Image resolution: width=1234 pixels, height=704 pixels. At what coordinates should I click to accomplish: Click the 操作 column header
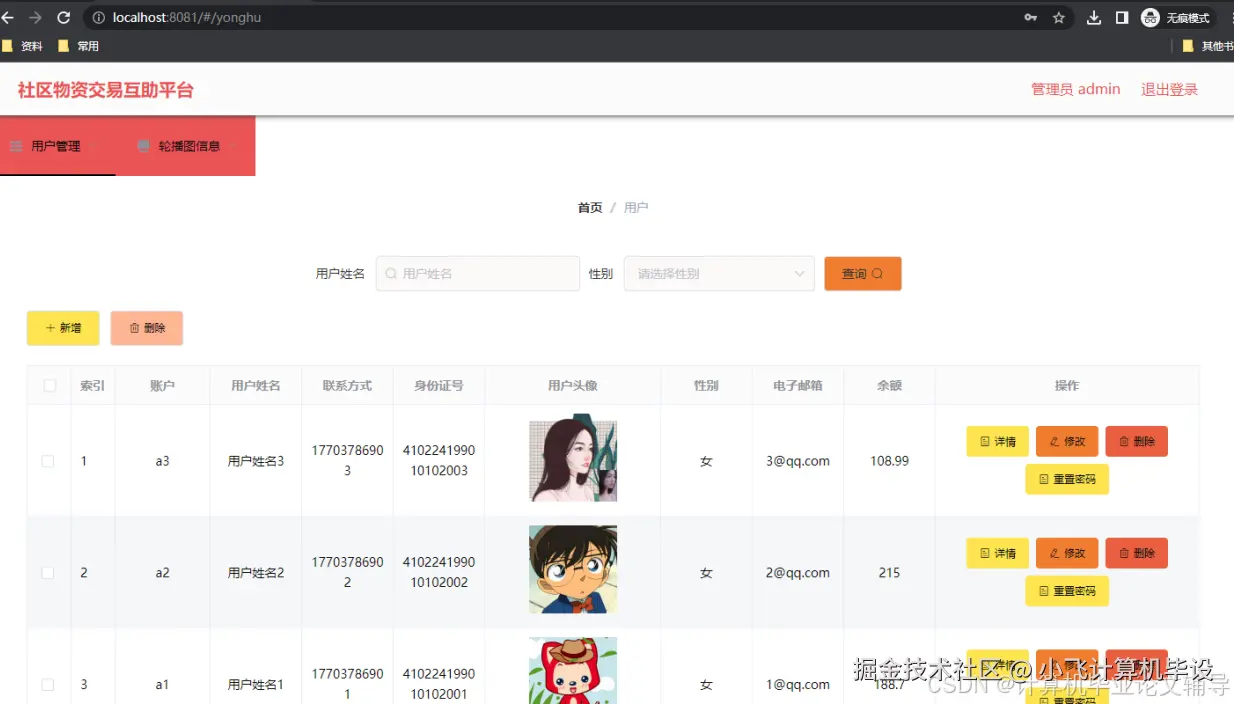1067,386
